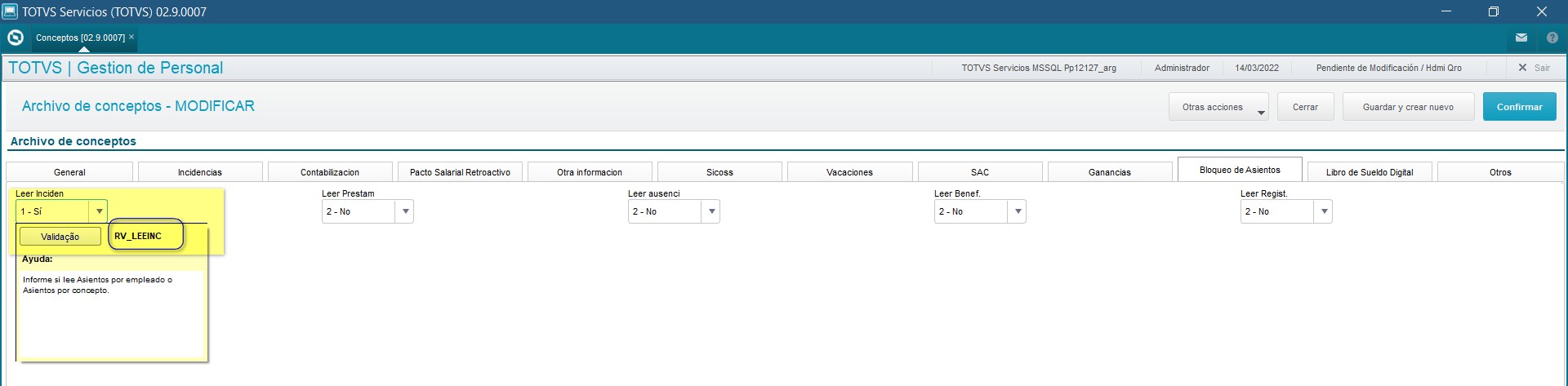Click the Cerrar button
1568x386 pixels.
click(x=1305, y=107)
